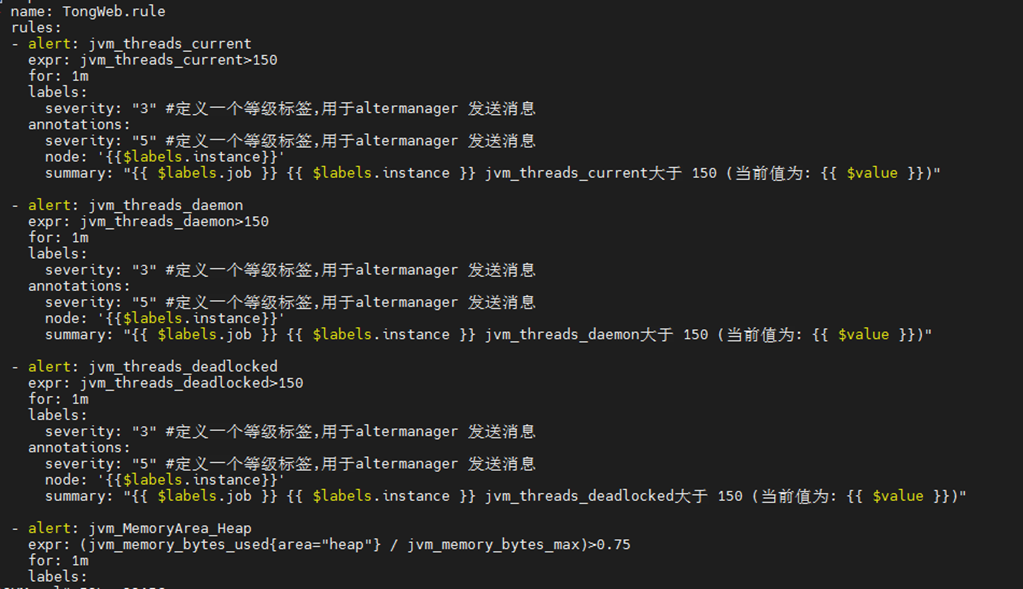Click 'annotations:' key under jvm_threads_daemon alert
The image size is (1023, 589).
tap(79, 286)
